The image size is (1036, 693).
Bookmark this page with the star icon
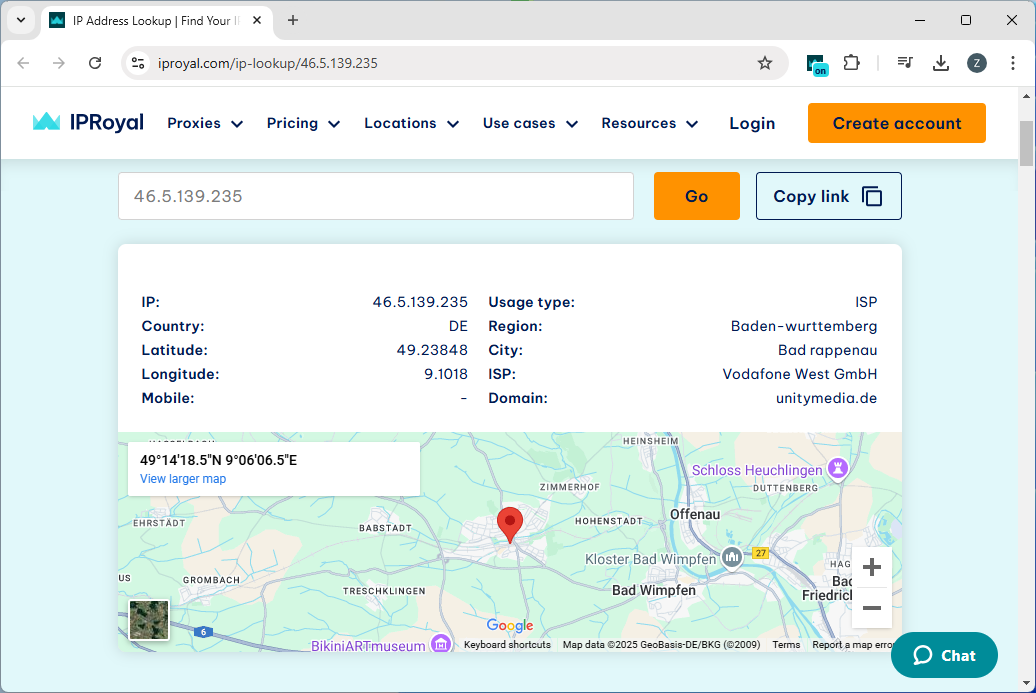tap(764, 63)
